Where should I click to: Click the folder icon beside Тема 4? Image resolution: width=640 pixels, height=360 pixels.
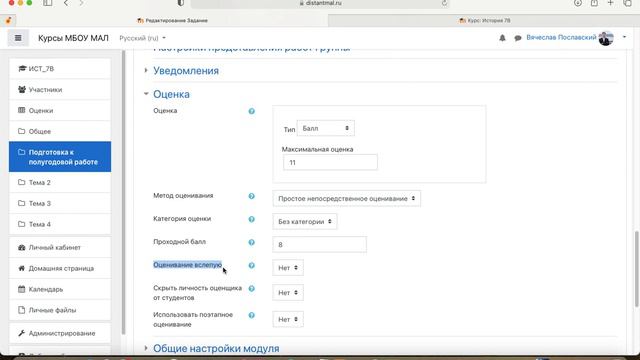(22, 224)
